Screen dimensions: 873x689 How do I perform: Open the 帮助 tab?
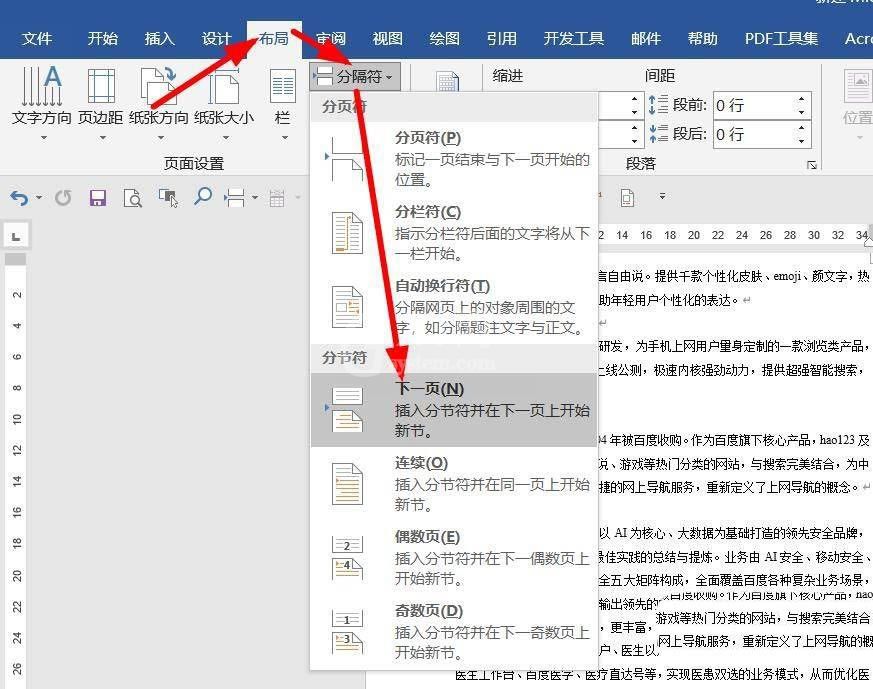coord(703,38)
